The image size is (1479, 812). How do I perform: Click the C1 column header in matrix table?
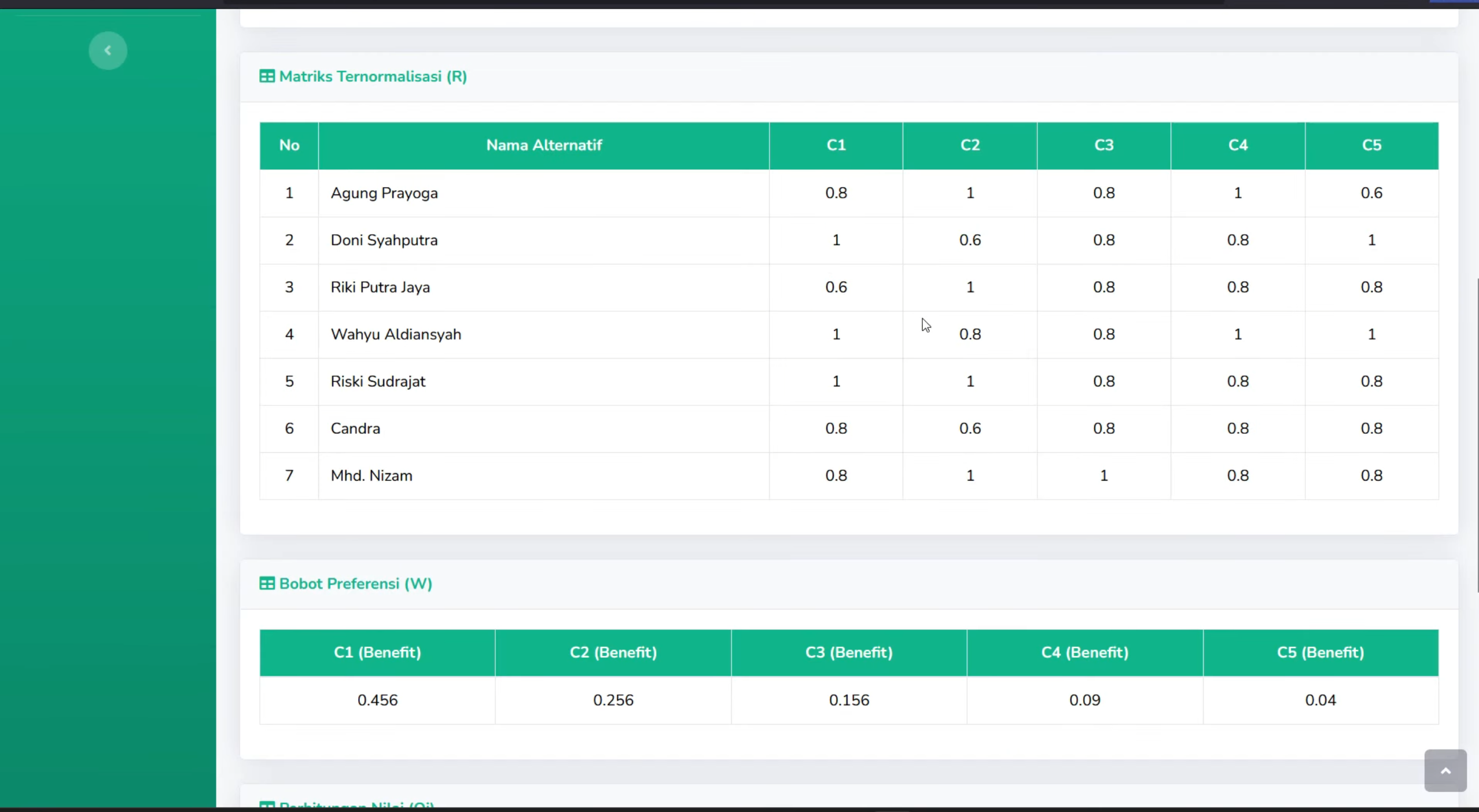click(836, 145)
